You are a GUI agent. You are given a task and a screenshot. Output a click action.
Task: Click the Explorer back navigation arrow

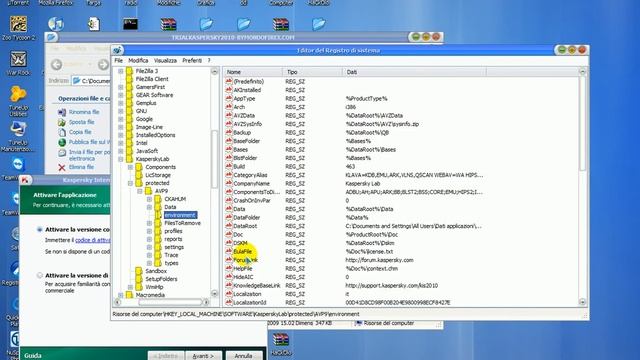56,64
